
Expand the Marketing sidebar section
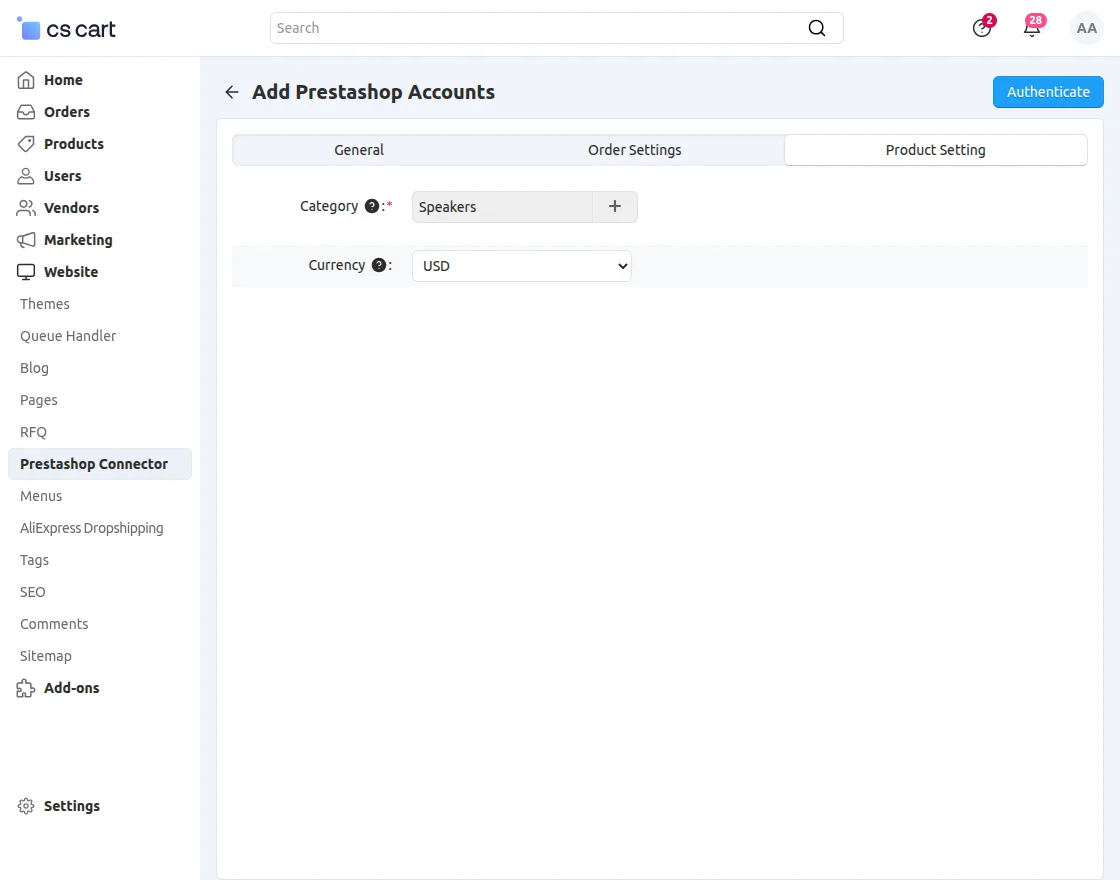(78, 240)
